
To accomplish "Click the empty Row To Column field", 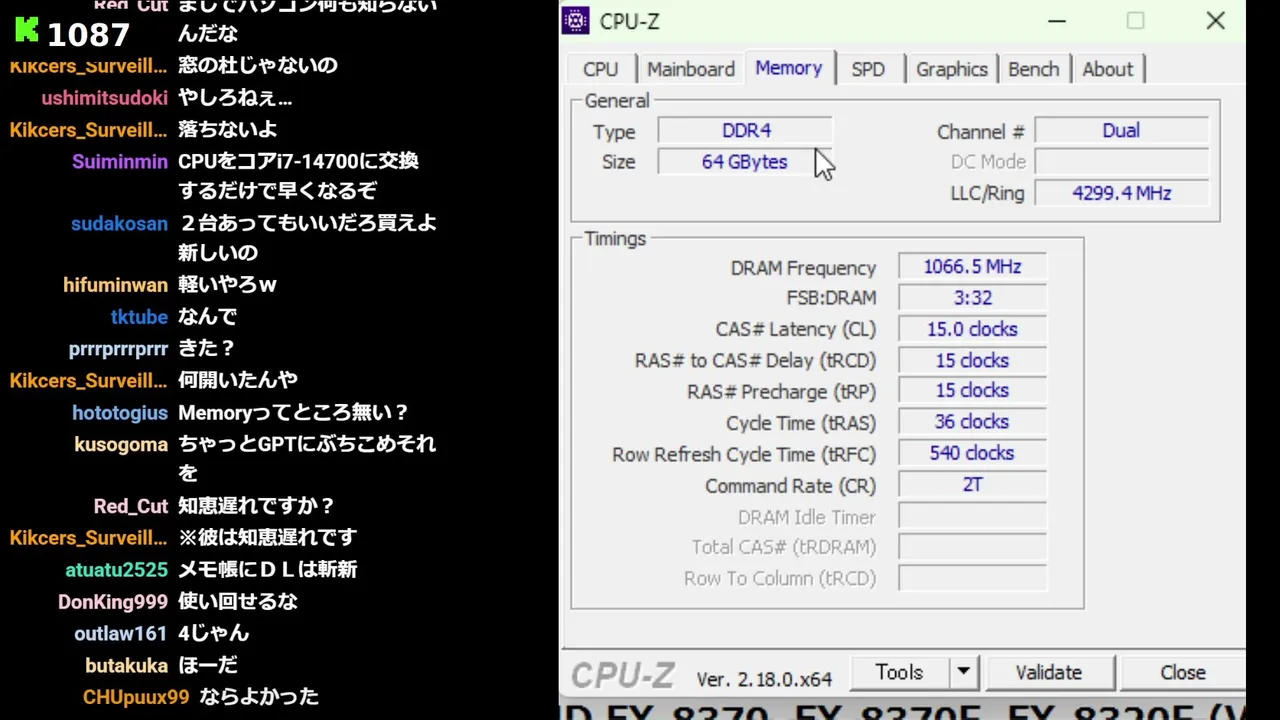I will [972, 578].
